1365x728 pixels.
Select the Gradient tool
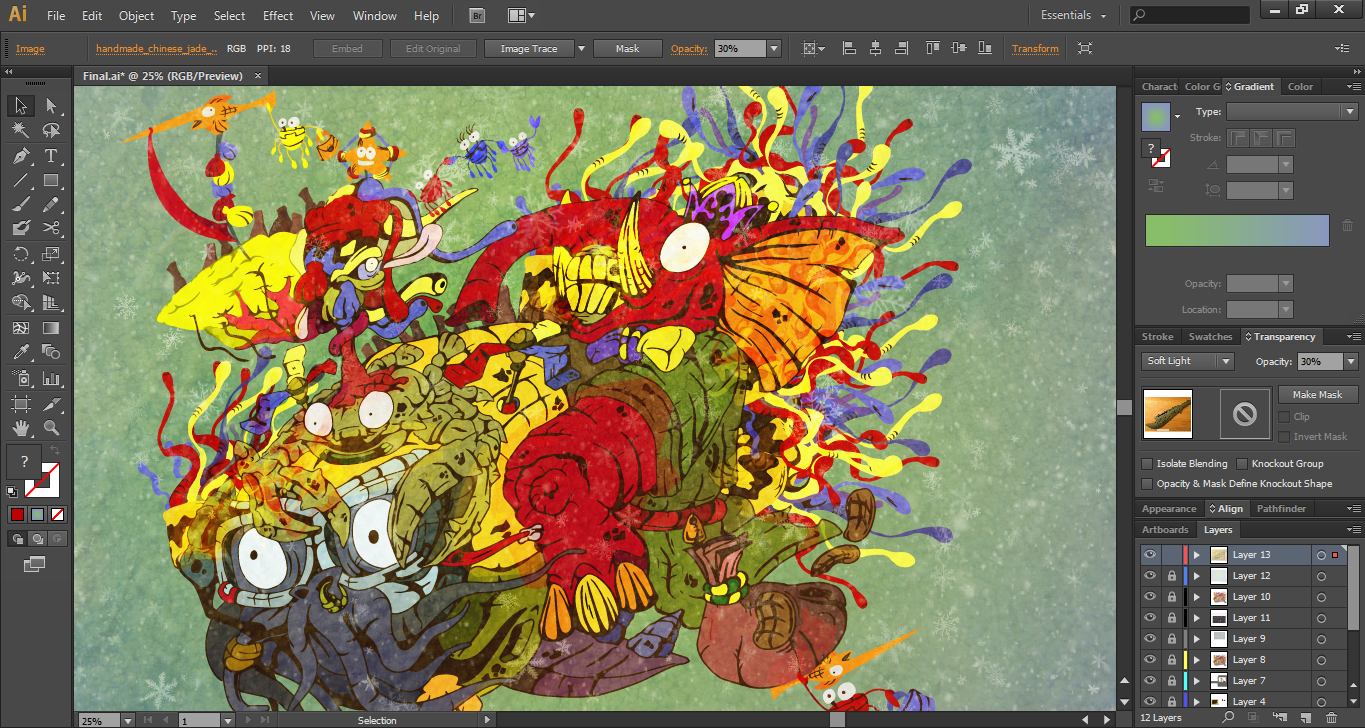click(x=51, y=328)
